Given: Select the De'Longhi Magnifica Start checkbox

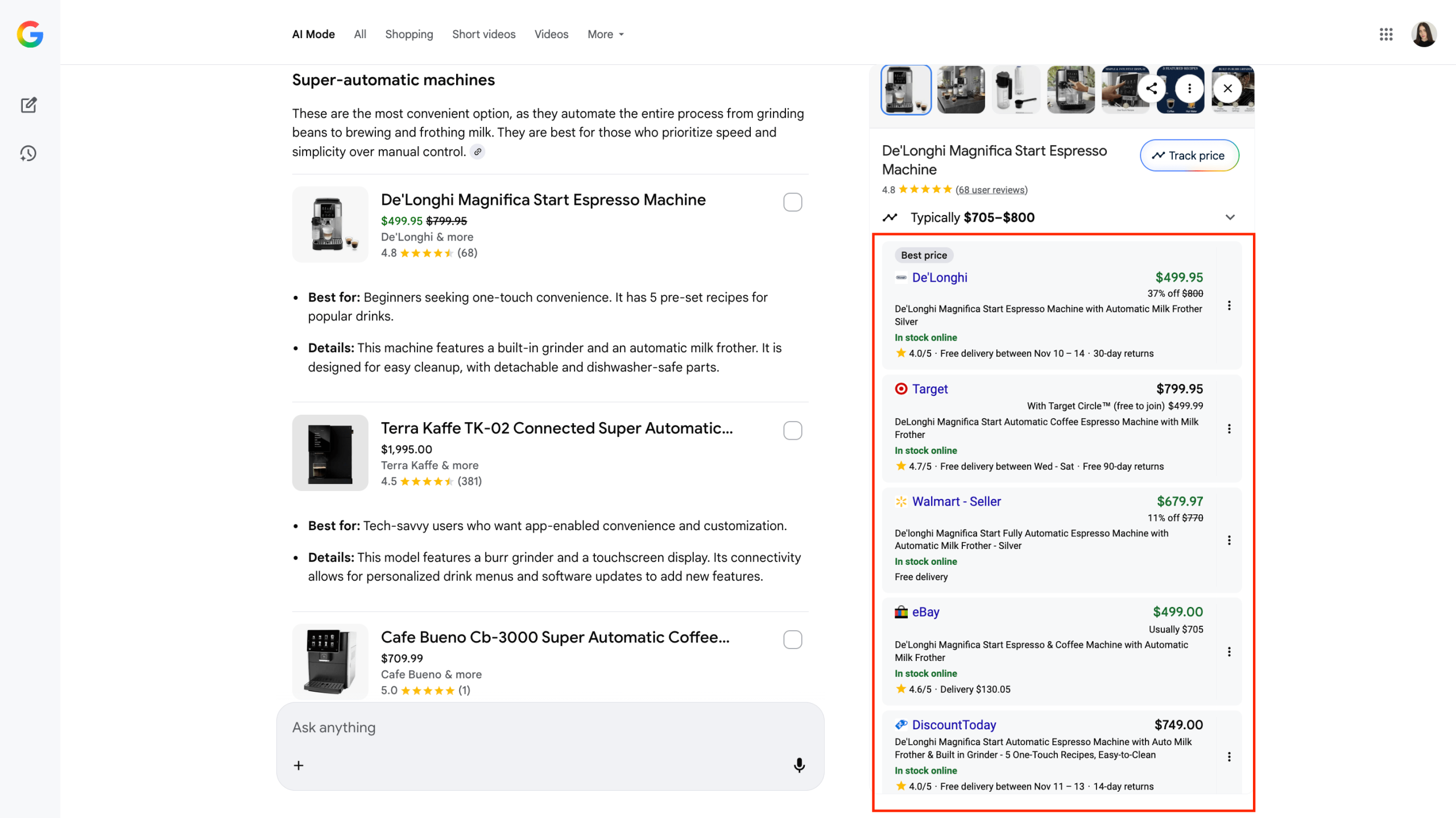Looking at the screenshot, I should (x=793, y=202).
